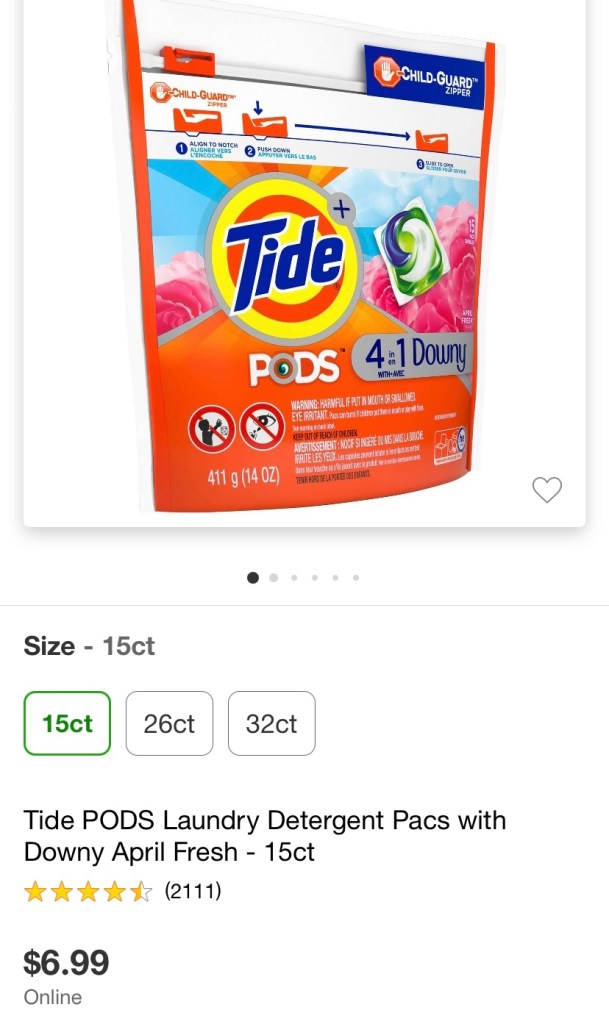Click the middle third rating star
The width and height of the screenshot is (609, 1024).
[88, 891]
